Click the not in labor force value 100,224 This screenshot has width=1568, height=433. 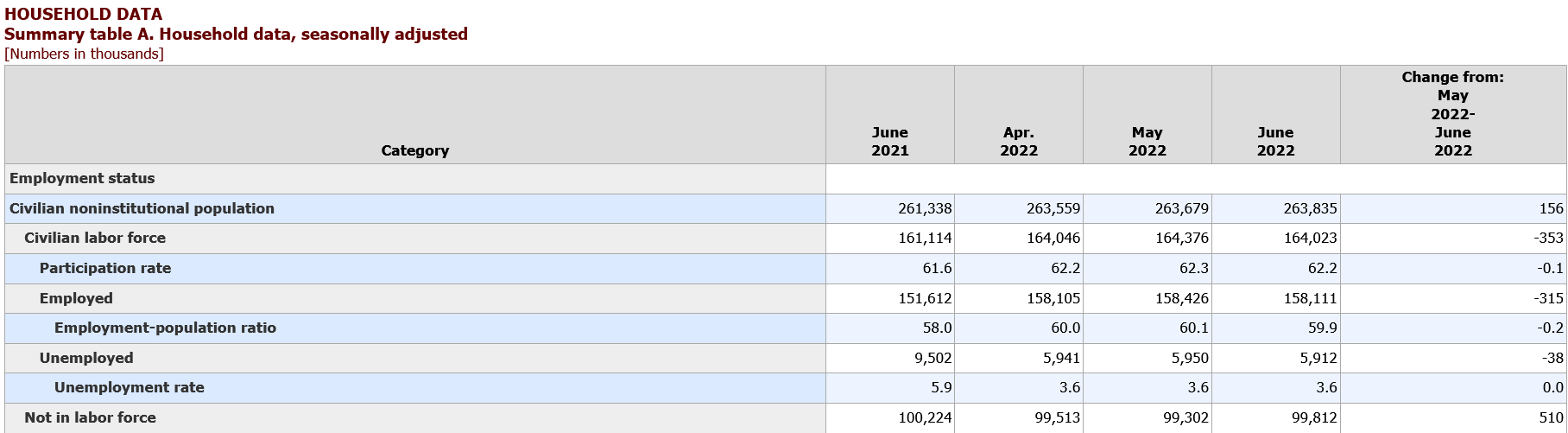click(x=925, y=417)
